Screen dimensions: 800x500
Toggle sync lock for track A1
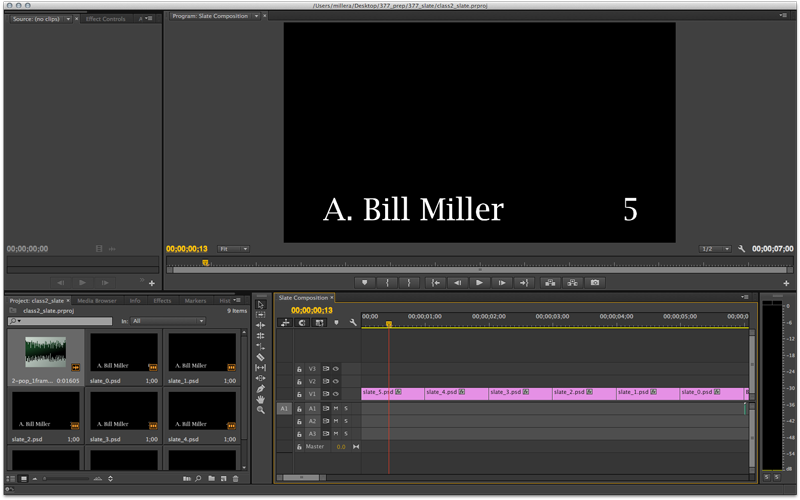tap(326, 408)
